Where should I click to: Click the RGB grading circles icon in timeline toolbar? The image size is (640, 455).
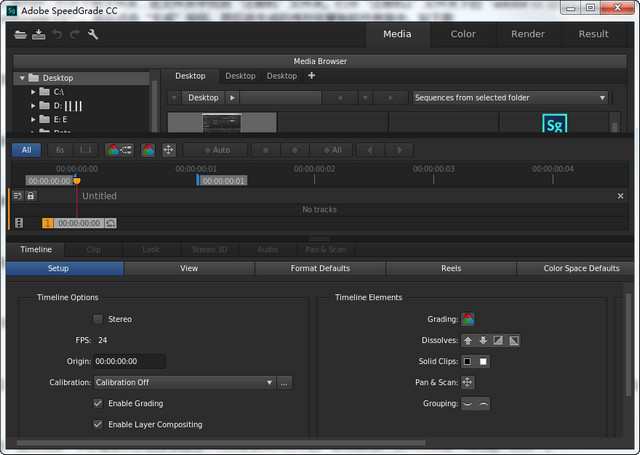[148, 150]
